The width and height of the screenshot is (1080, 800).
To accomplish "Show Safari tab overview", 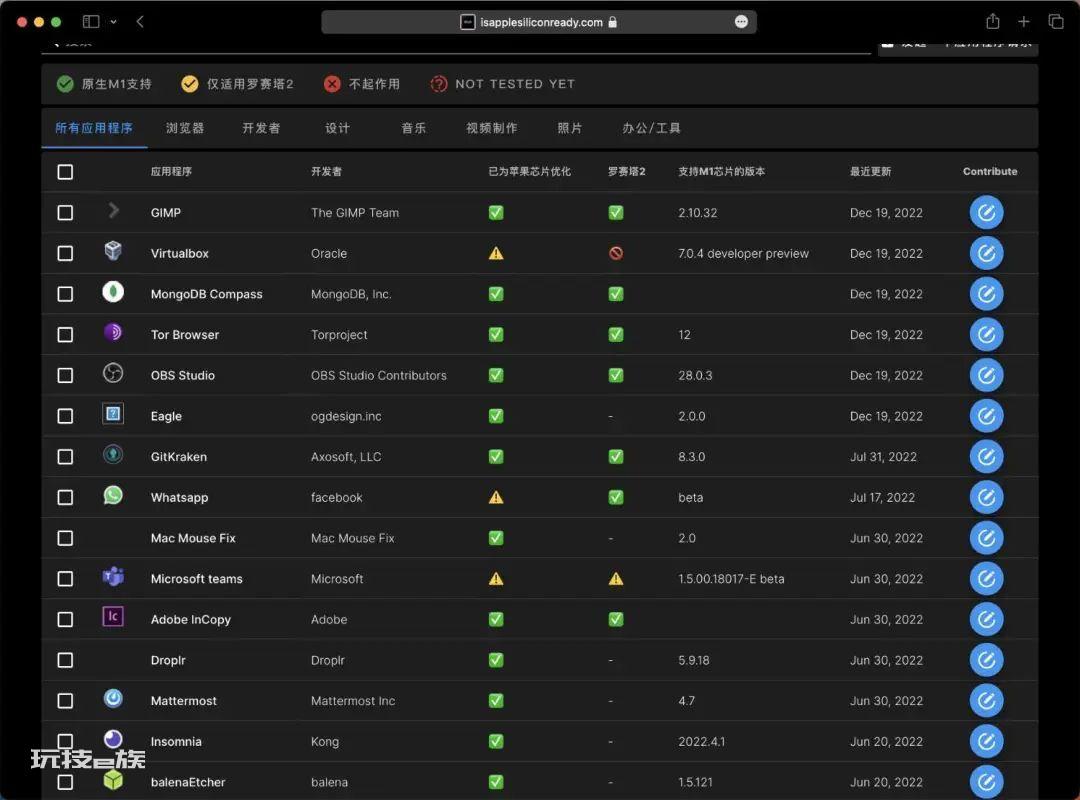I will click(1056, 22).
